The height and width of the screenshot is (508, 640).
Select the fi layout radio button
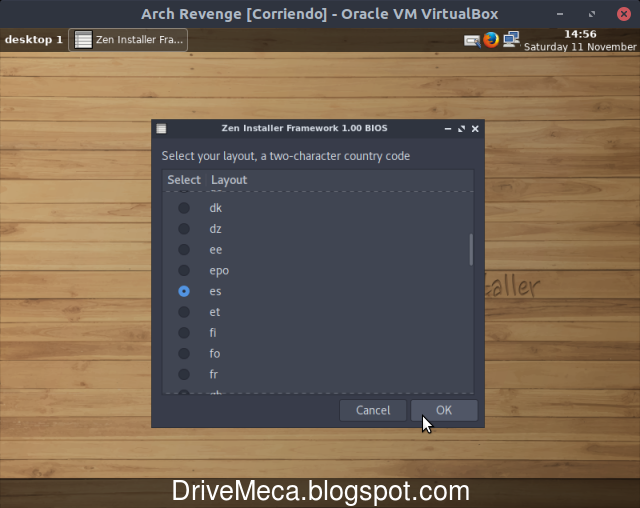point(184,333)
